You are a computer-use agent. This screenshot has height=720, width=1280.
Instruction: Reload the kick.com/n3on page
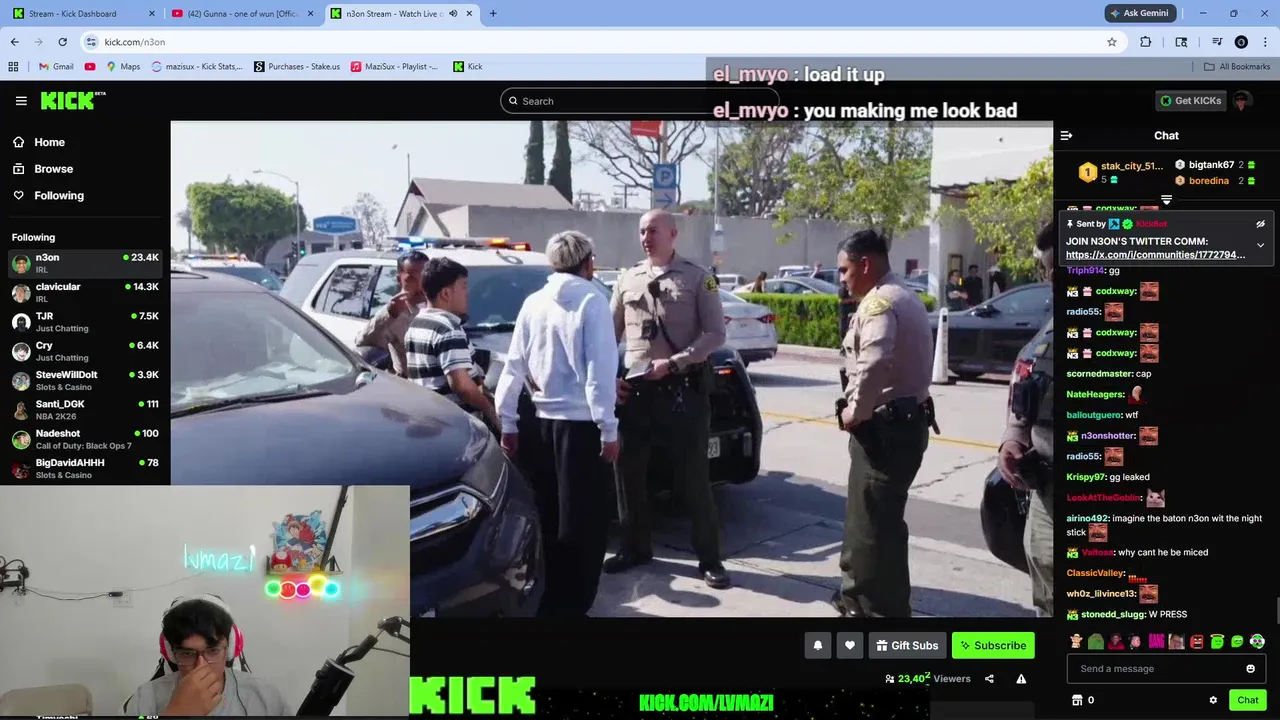[x=62, y=42]
